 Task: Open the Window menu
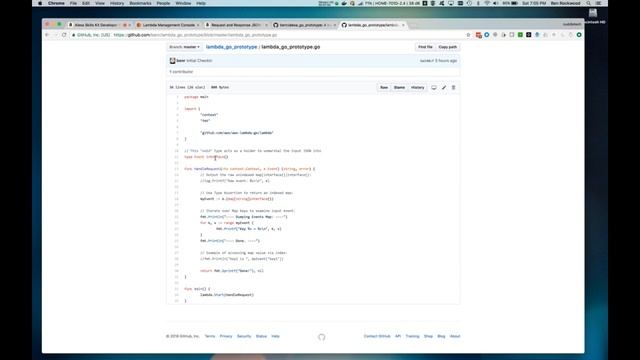(x=183, y=3)
